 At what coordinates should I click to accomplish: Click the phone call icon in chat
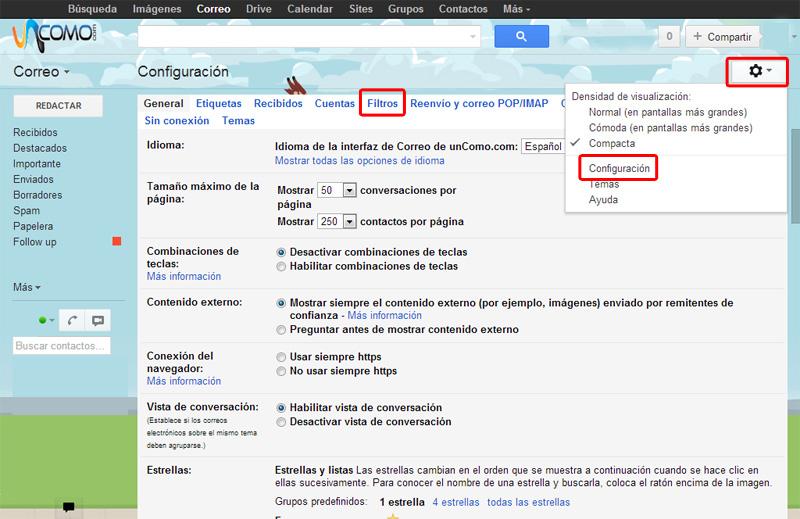tap(71, 320)
